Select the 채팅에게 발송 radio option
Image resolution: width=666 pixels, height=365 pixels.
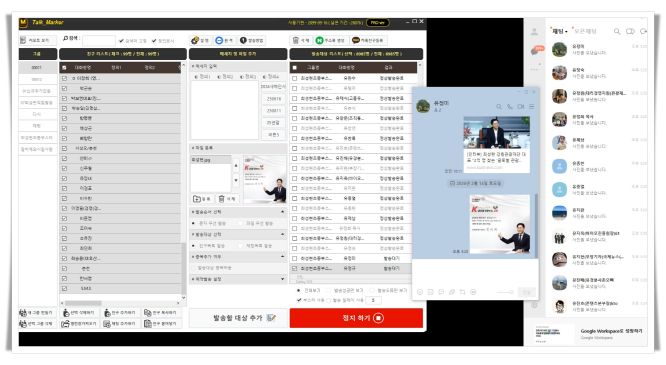(x=256, y=246)
